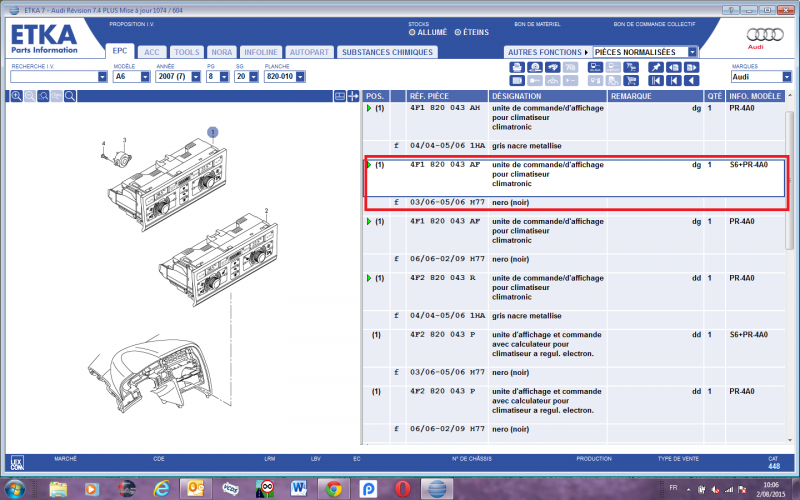This screenshot has width=800, height=500.
Task: Select part number 4F2 820 043 R
Action: point(443,278)
